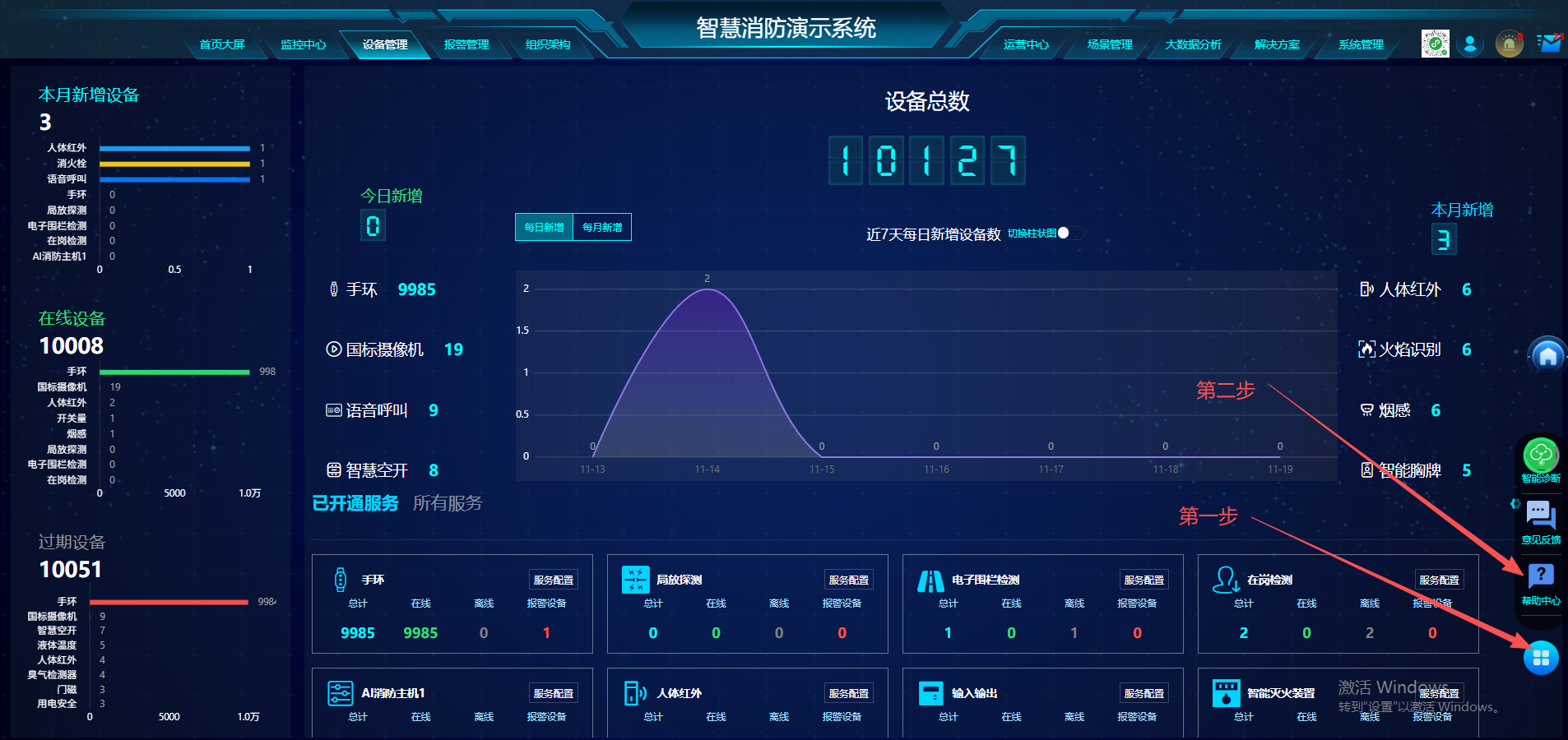Open the user profile avatar icon

pos(1469,44)
